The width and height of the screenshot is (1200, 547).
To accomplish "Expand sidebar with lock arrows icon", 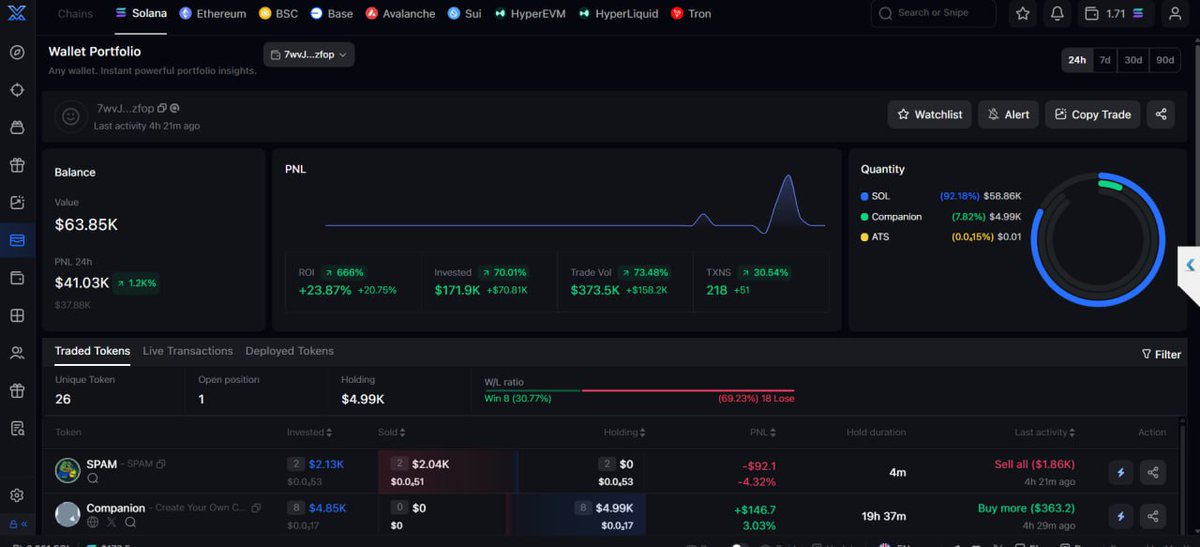I will coord(17,523).
